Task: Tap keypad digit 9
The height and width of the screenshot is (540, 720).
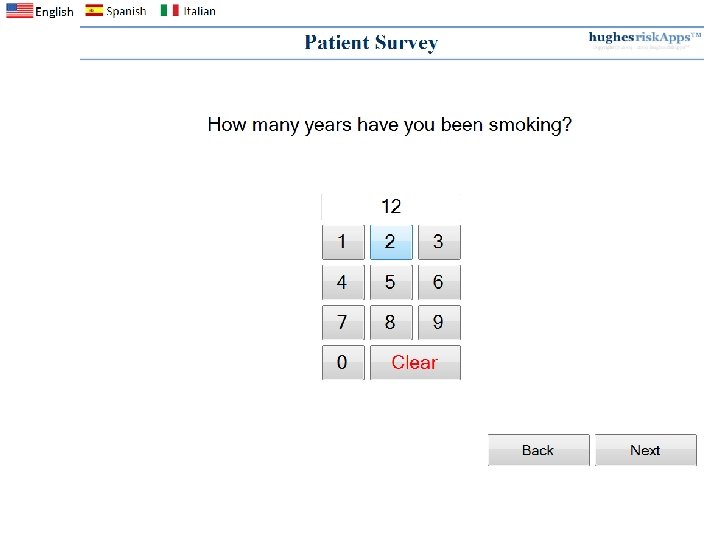Action: (x=439, y=322)
